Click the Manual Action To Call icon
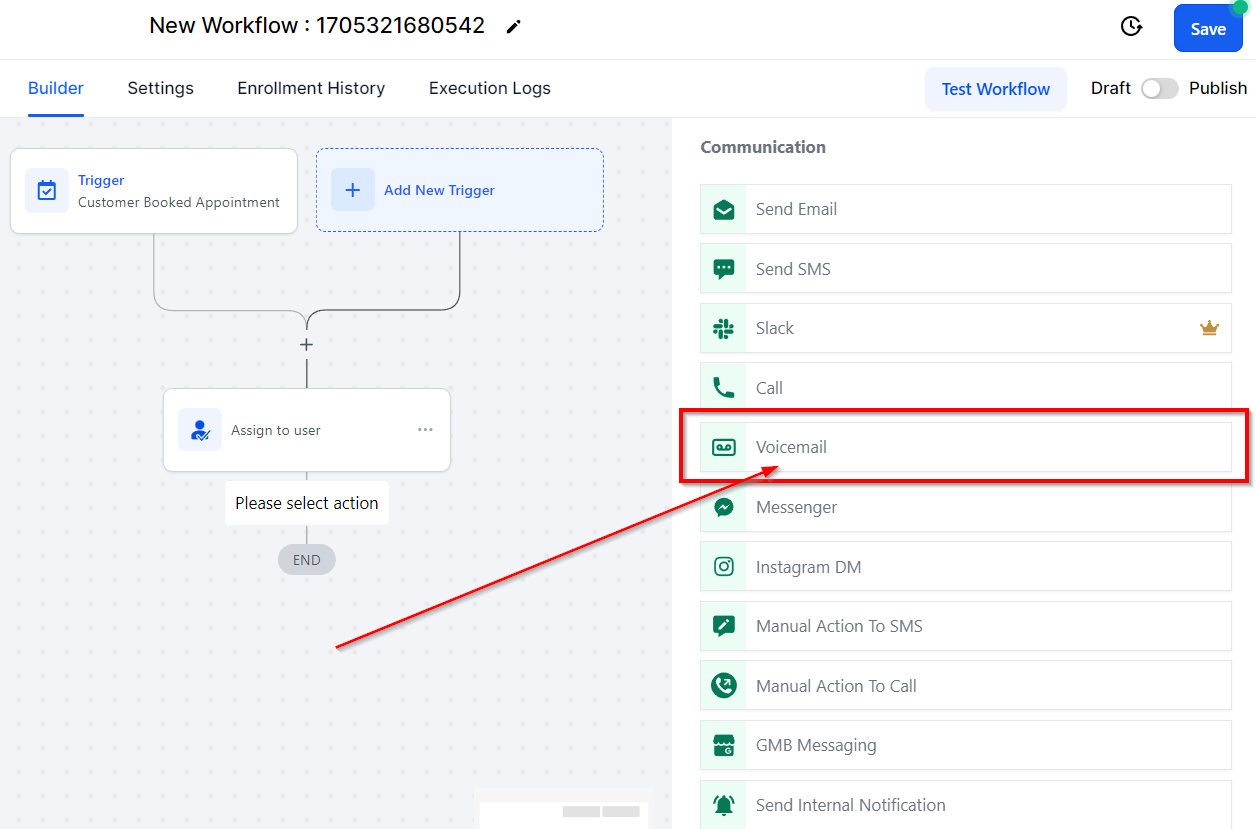Image resolution: width=1256 pixels, height=829 pixels. coord(724,686)
